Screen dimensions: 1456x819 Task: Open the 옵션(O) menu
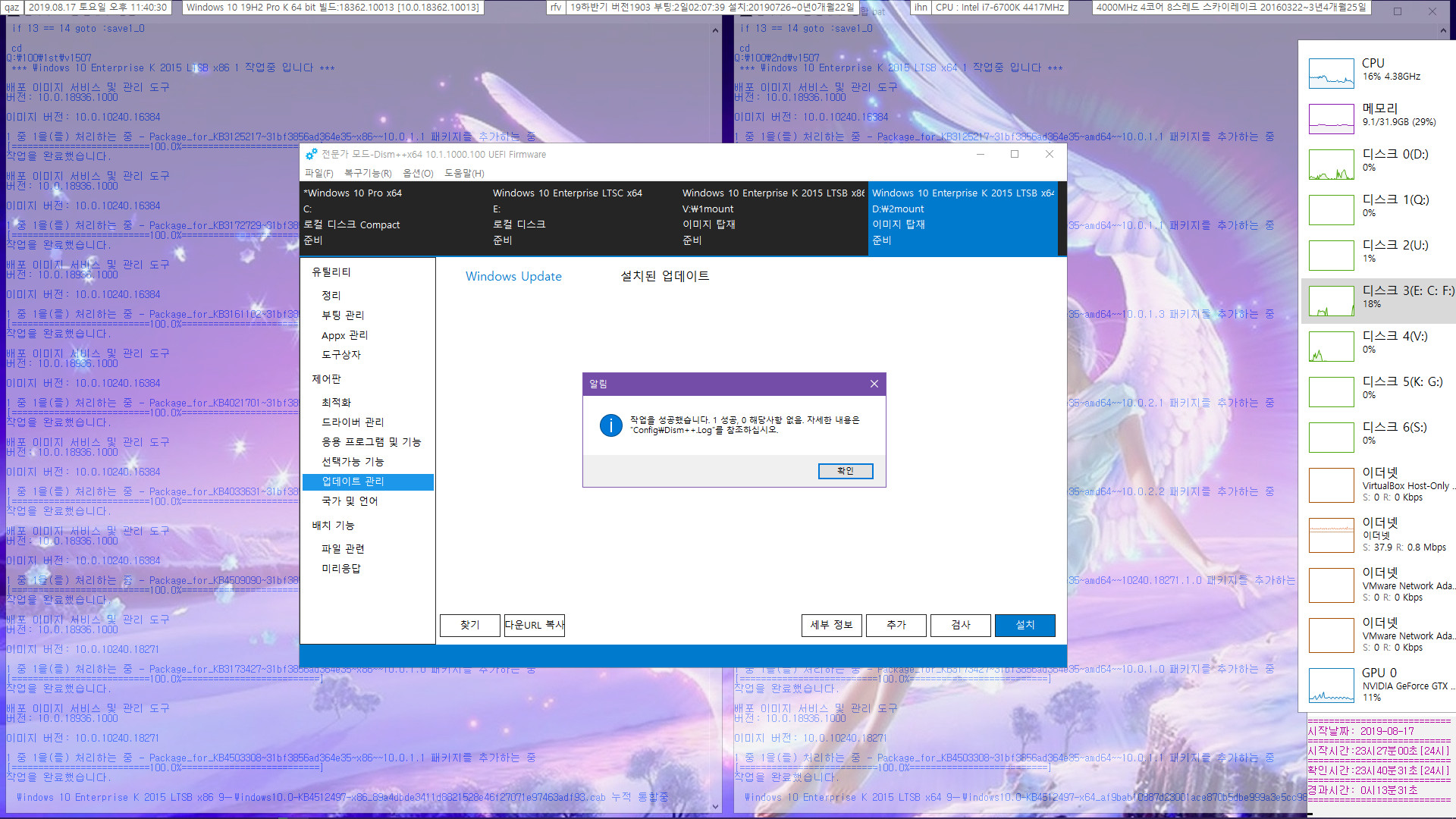point(418,173)
